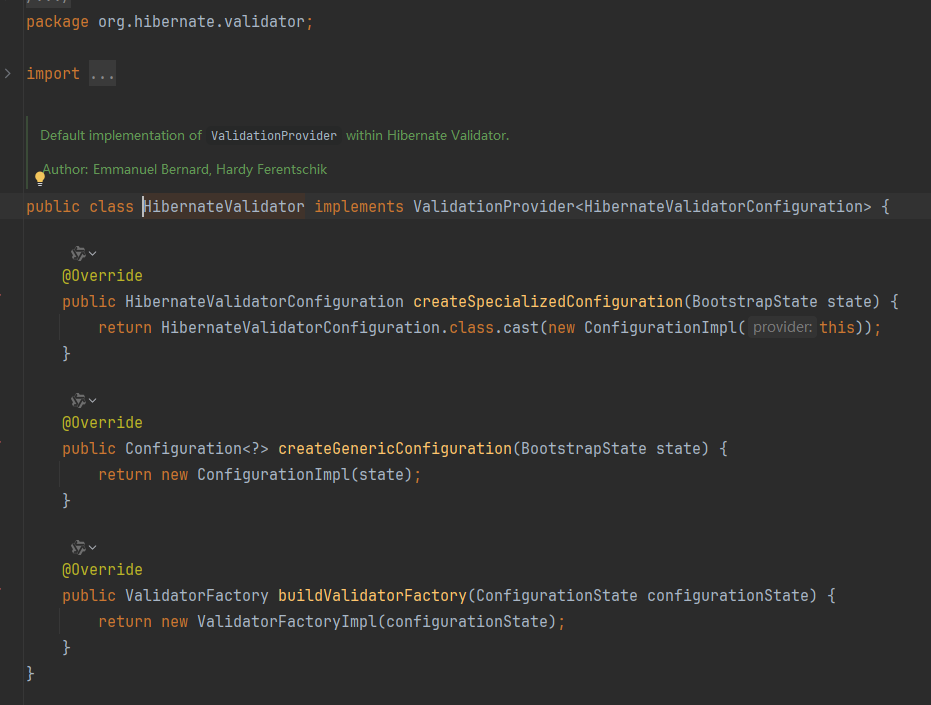Open the inlay hint dropdown above createSpecializedConfiguration
931x705 pixels.
coord(93,254)
